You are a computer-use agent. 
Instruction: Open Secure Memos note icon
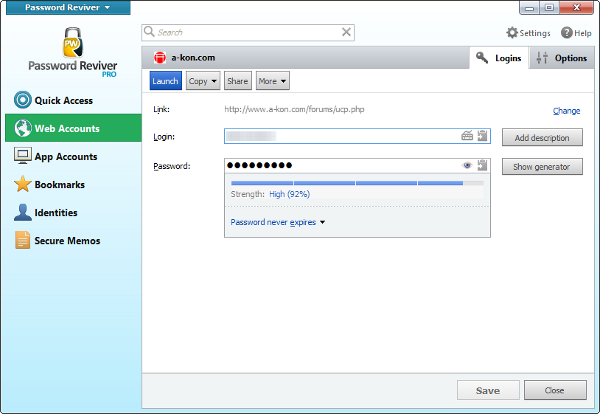(23, 240)
